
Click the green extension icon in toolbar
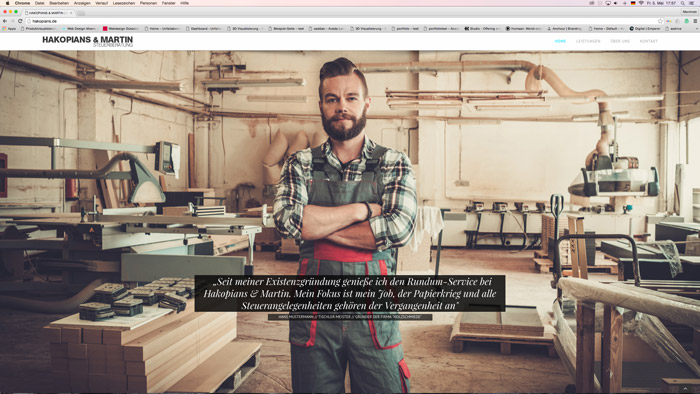(687, 21)
